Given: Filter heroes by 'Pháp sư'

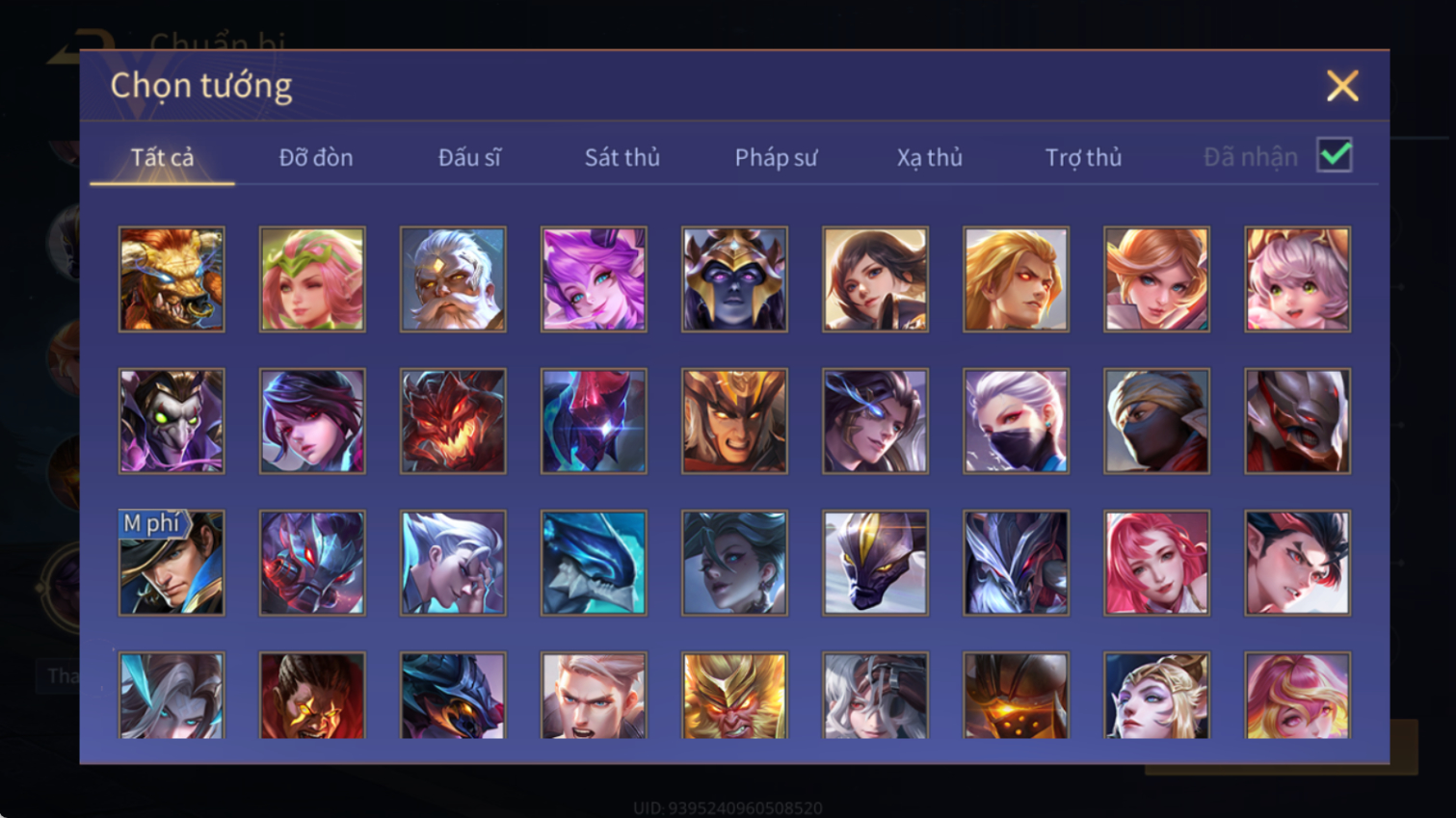Looking at the screenshot, I should [776, 157].
